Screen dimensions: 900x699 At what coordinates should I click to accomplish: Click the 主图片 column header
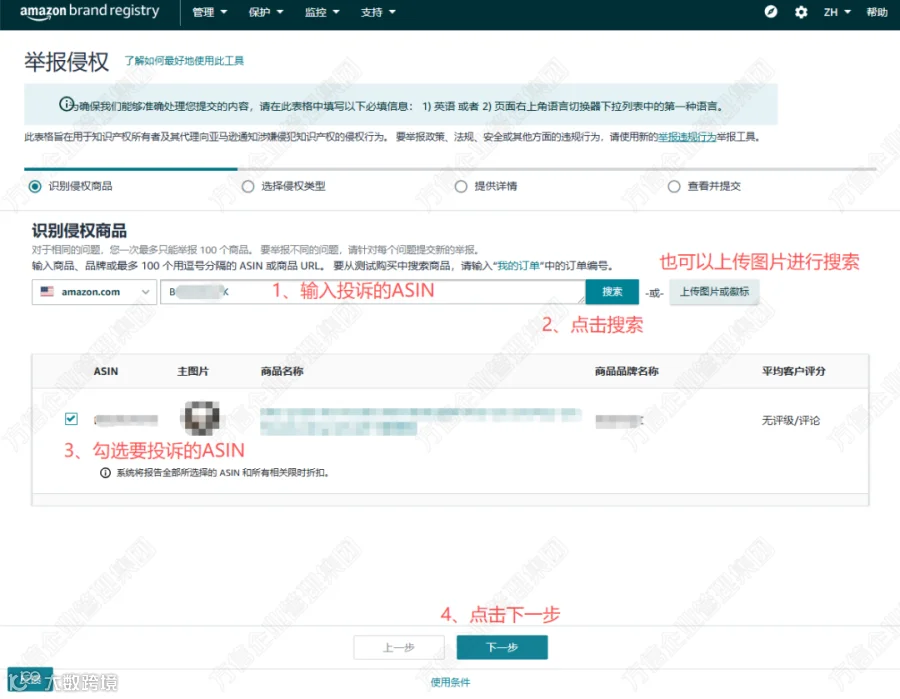193,371
